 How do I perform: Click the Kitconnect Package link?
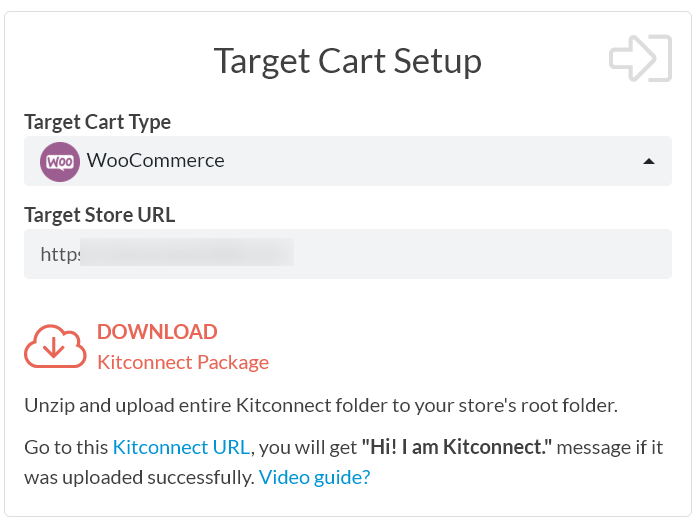(183, 362)
